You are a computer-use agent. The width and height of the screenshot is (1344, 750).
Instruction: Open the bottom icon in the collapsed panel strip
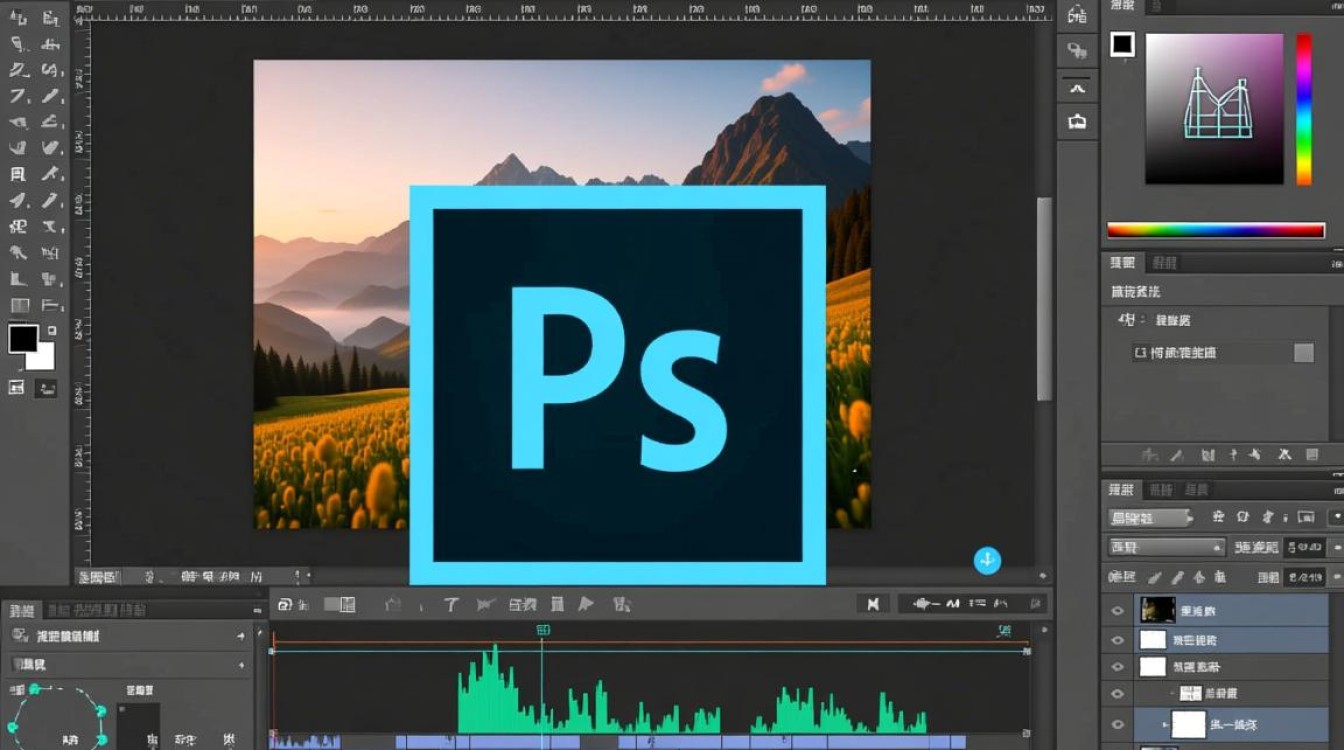pos(1077,122)
